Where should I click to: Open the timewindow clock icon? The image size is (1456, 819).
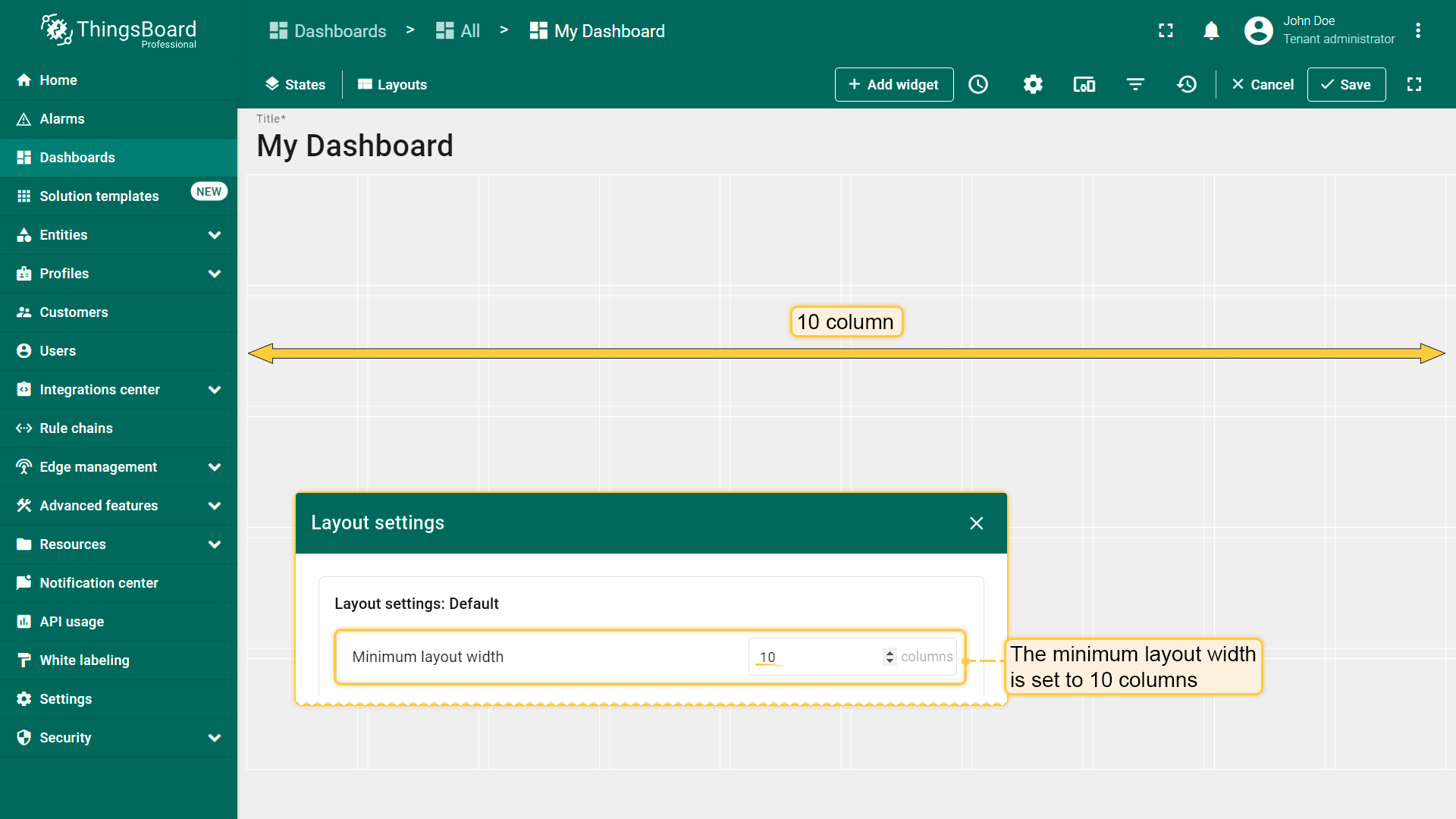pos(978,84)
